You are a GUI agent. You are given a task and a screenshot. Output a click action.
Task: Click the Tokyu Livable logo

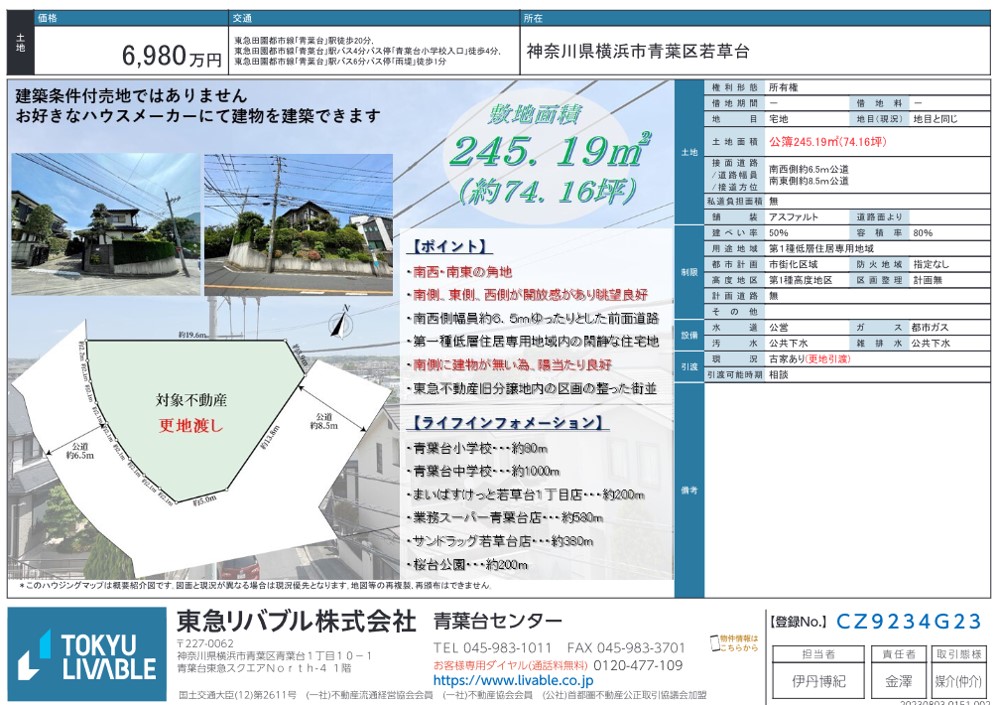88,655
